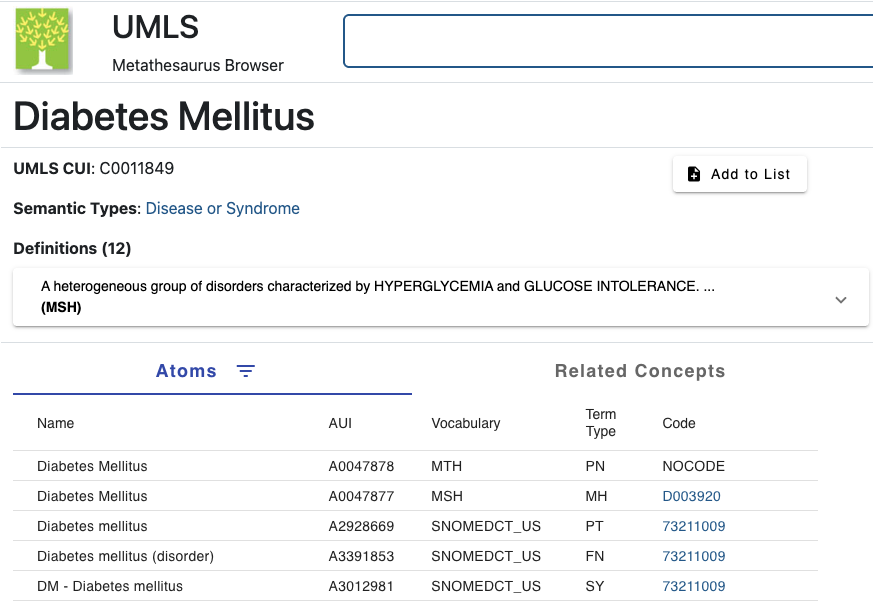Open MSH code D003920 link
Screen dimensions: 873x602
(x=691, y=496)
